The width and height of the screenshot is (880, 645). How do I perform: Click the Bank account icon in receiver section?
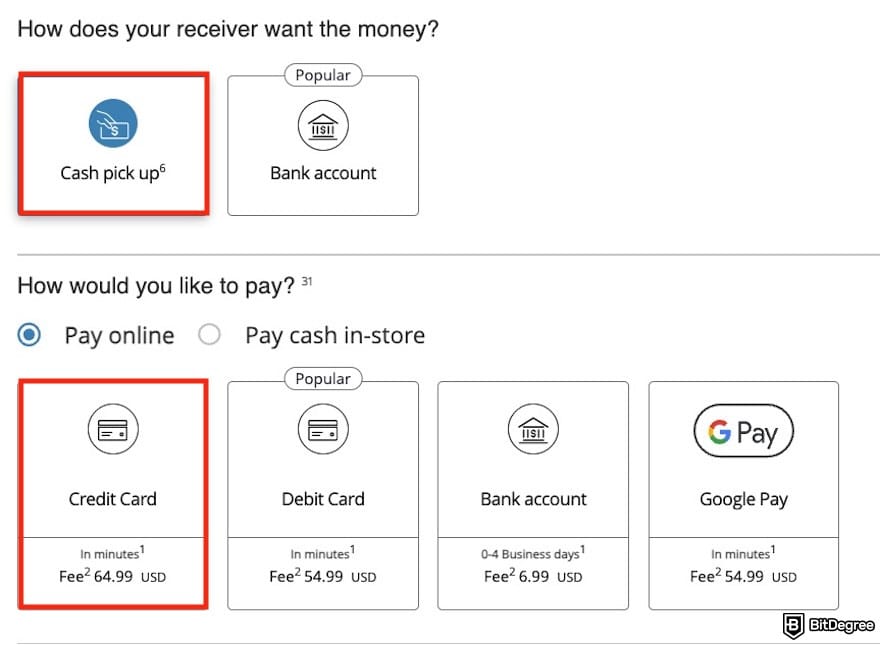pos(322,126)
